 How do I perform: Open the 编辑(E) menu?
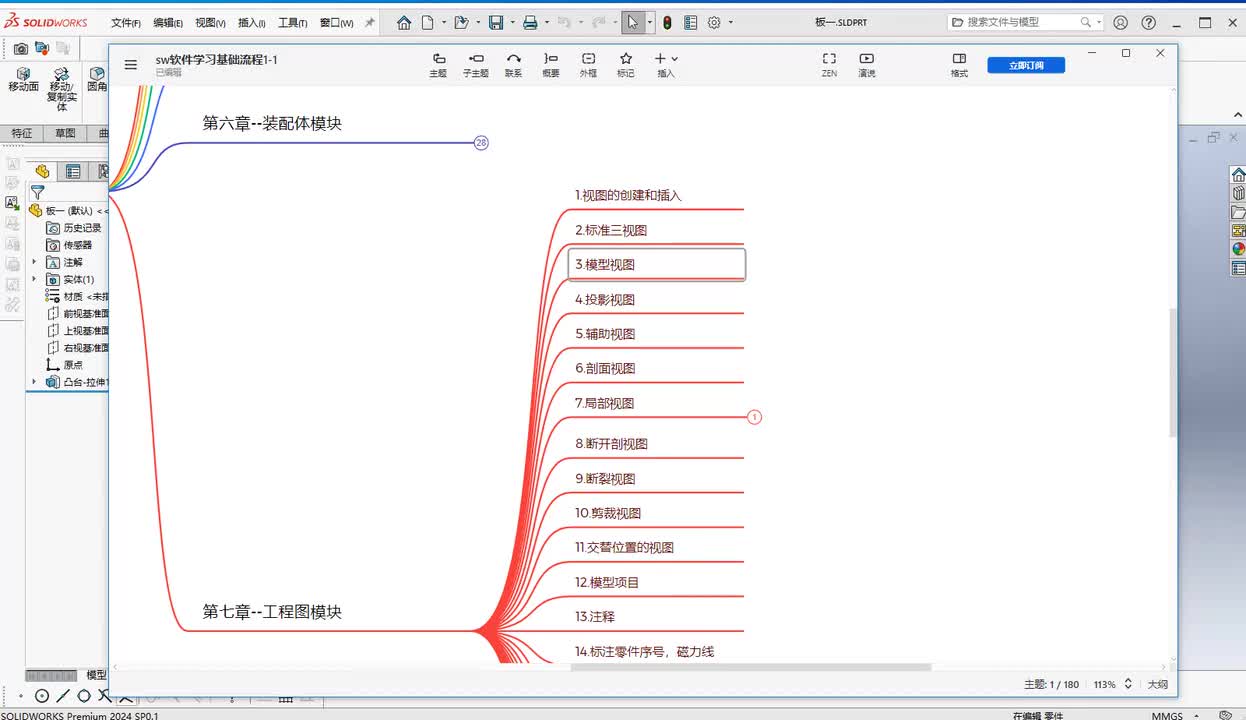tap(168, 22)
